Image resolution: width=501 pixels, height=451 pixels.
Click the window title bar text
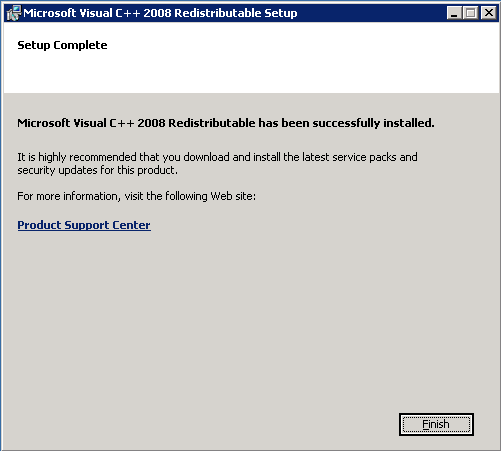160,13
